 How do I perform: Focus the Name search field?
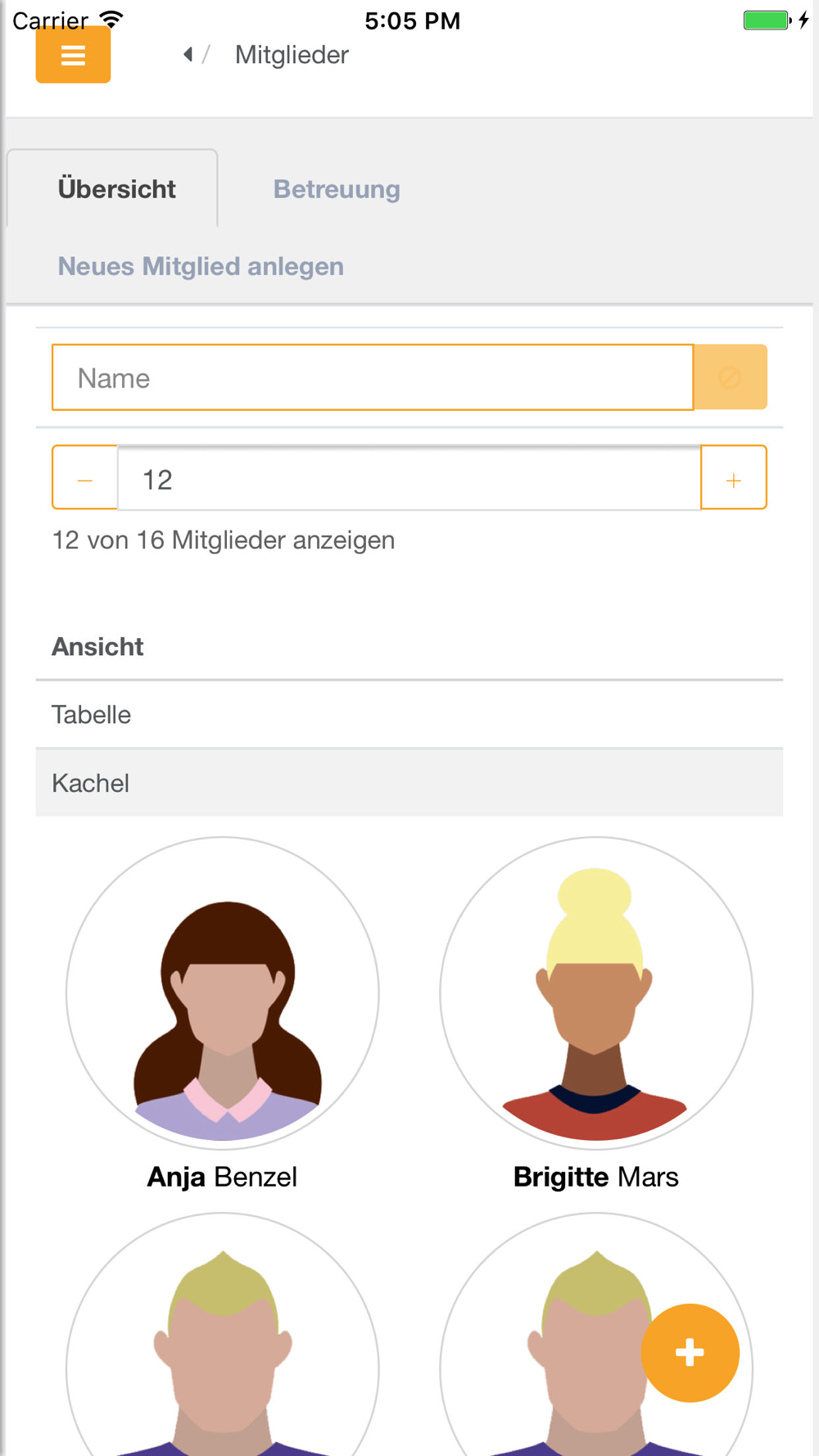373,378
